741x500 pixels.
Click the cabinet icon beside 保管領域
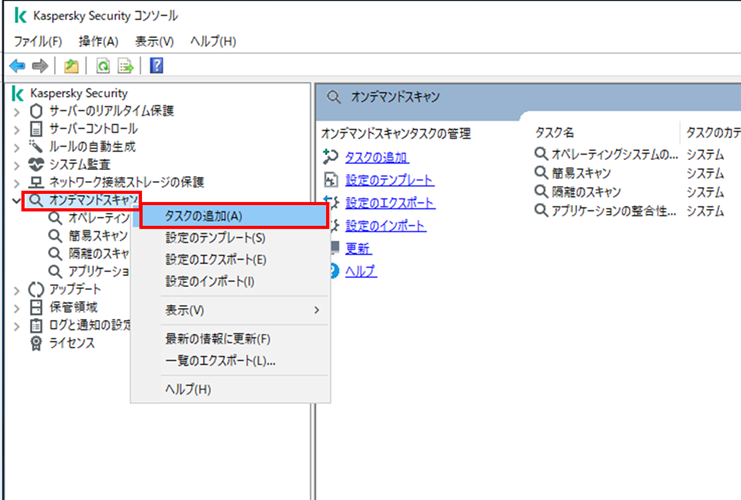36,307
